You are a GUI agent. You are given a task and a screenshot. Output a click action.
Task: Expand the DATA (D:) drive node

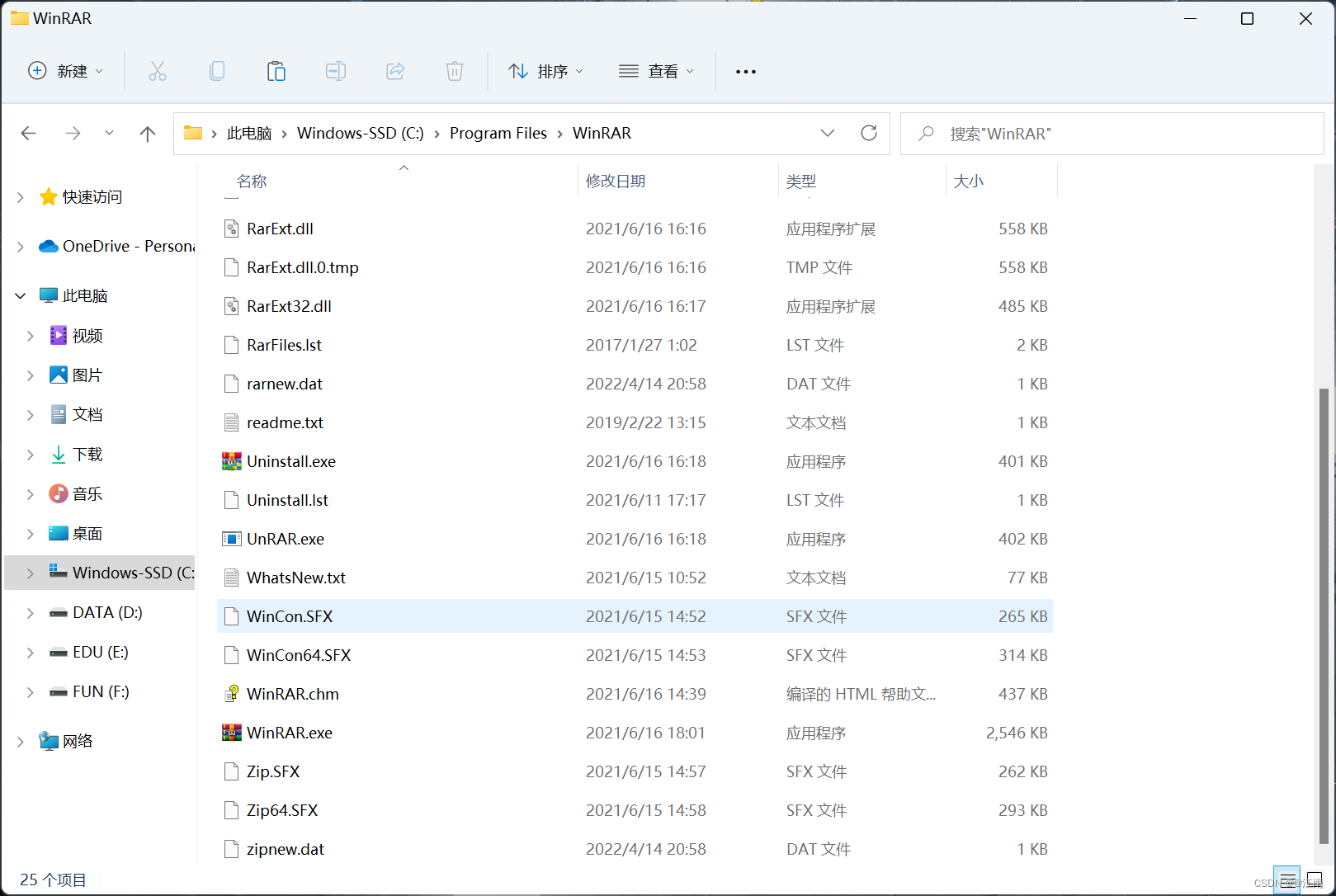click(31, 612)
